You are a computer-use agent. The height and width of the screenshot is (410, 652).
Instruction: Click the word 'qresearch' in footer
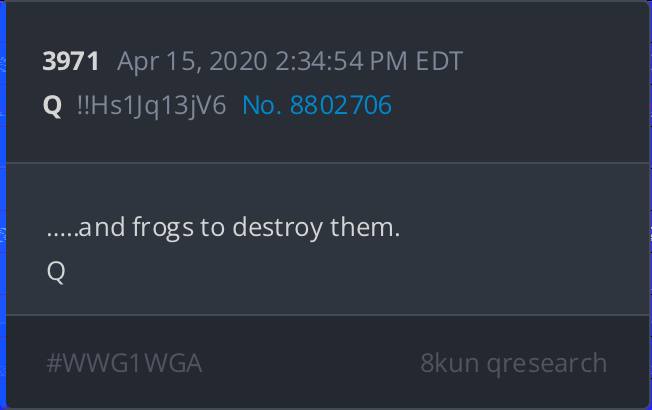[547, 364]
